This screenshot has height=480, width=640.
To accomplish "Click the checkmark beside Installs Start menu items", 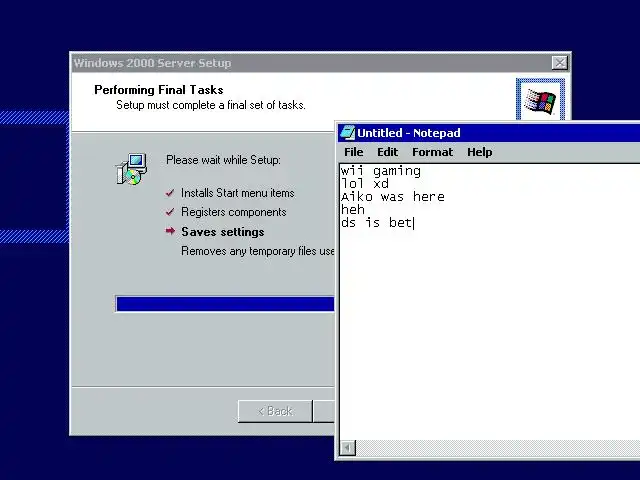I will 170,193.
